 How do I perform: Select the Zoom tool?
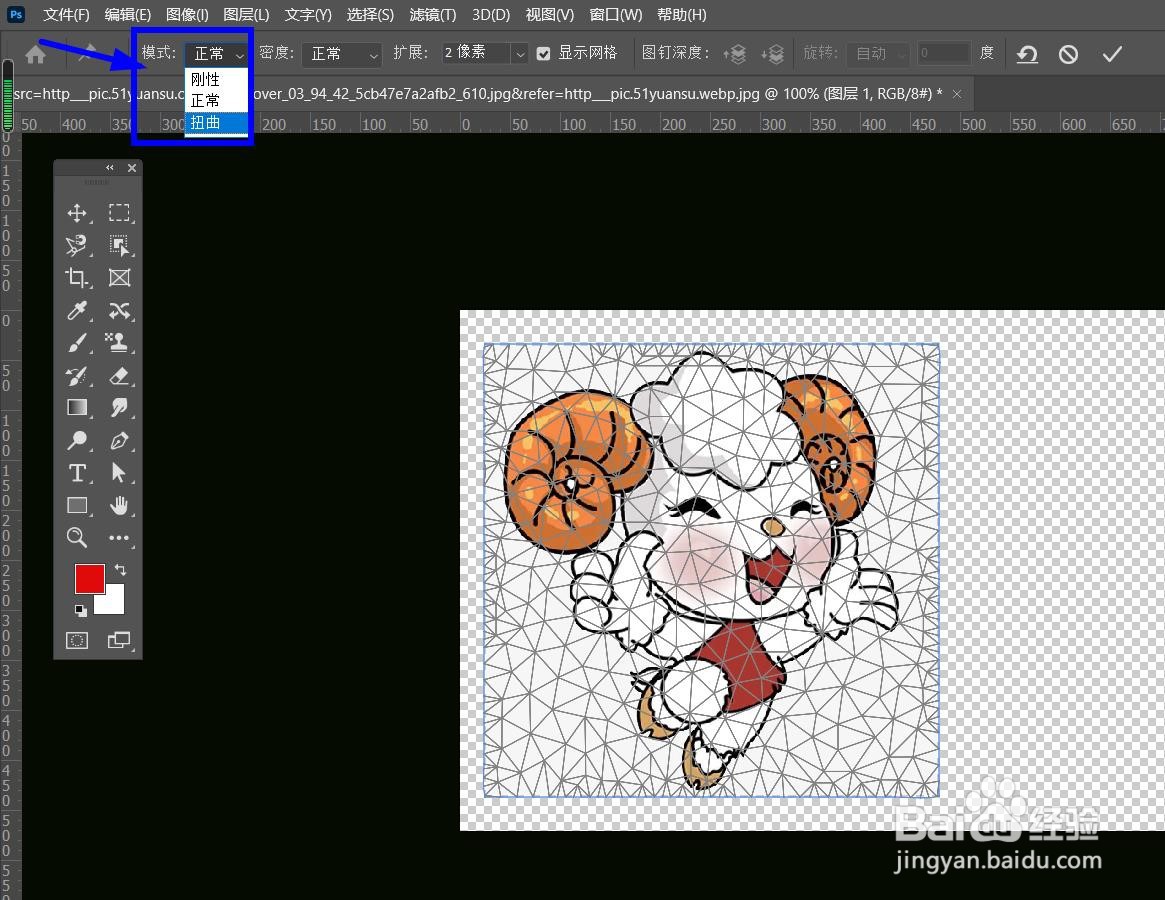pos(77,537)
